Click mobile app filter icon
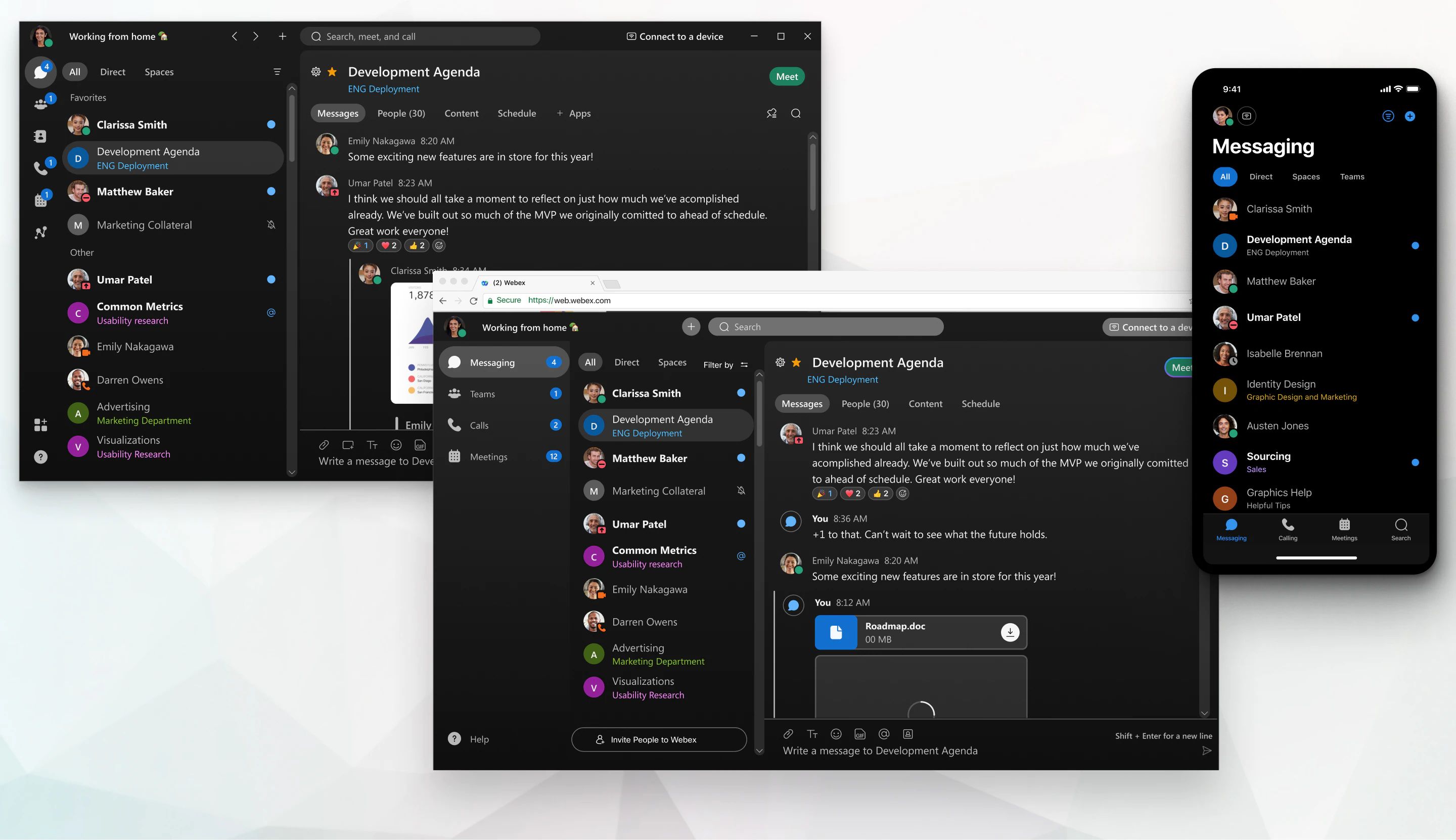Viewport: 1456px width, 840px height. tap(1388, 116)
